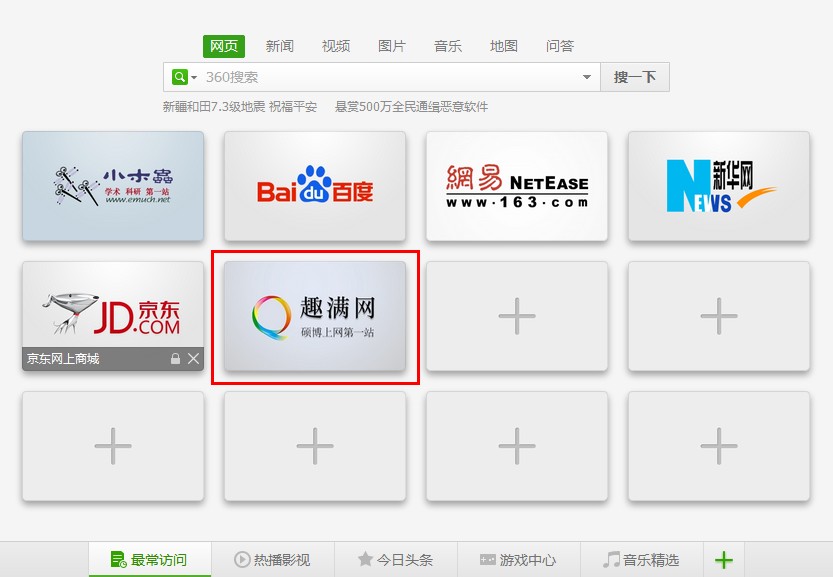Expand the search suggestions dropdown arrow
Screen dimensions: 833x577
click(586, 77)
